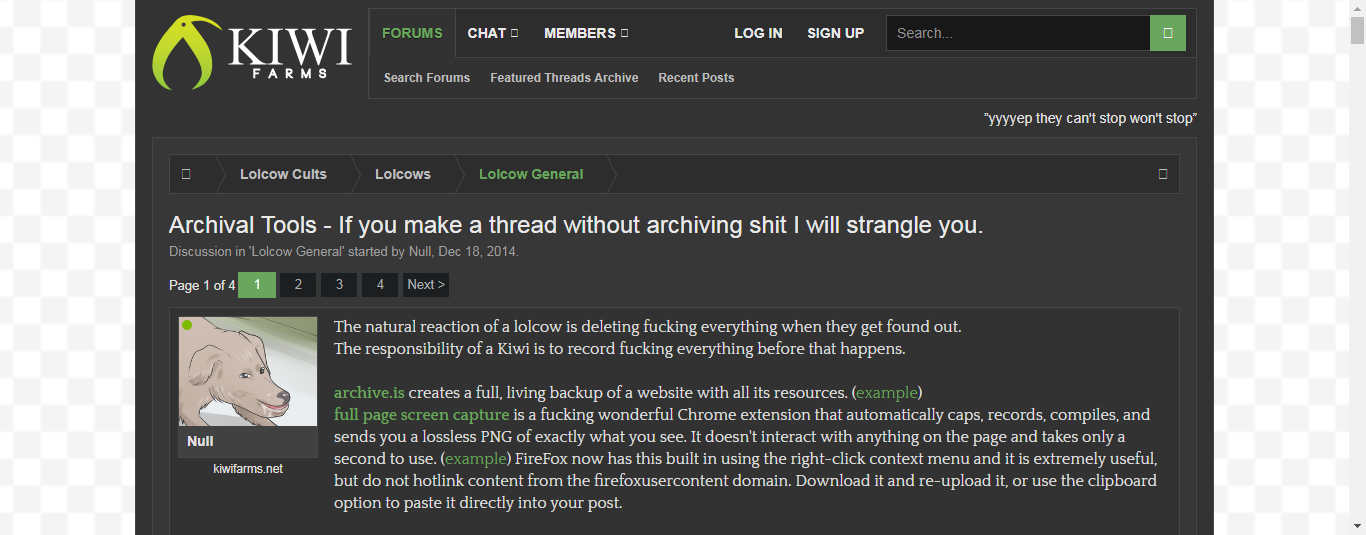
Task: Click the Archival Tools thread title
Action: coord(576,225)
